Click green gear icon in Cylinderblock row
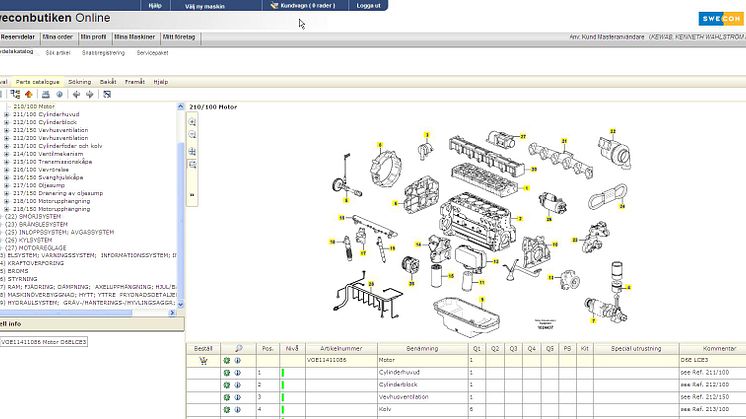746x419 pixels. coord(226,385)
